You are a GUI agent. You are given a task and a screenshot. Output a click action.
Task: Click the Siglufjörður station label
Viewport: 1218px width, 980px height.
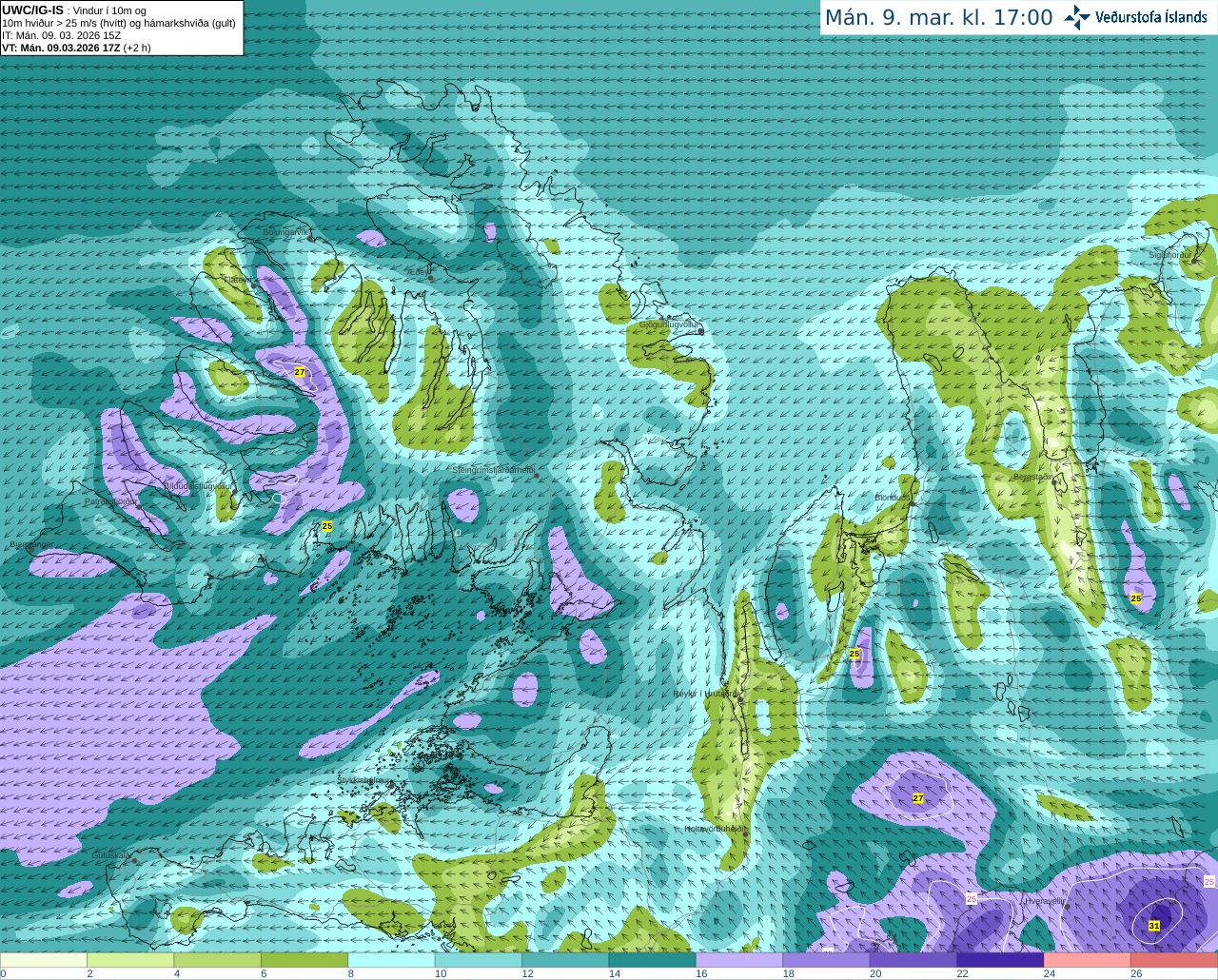coord(1169,254)
